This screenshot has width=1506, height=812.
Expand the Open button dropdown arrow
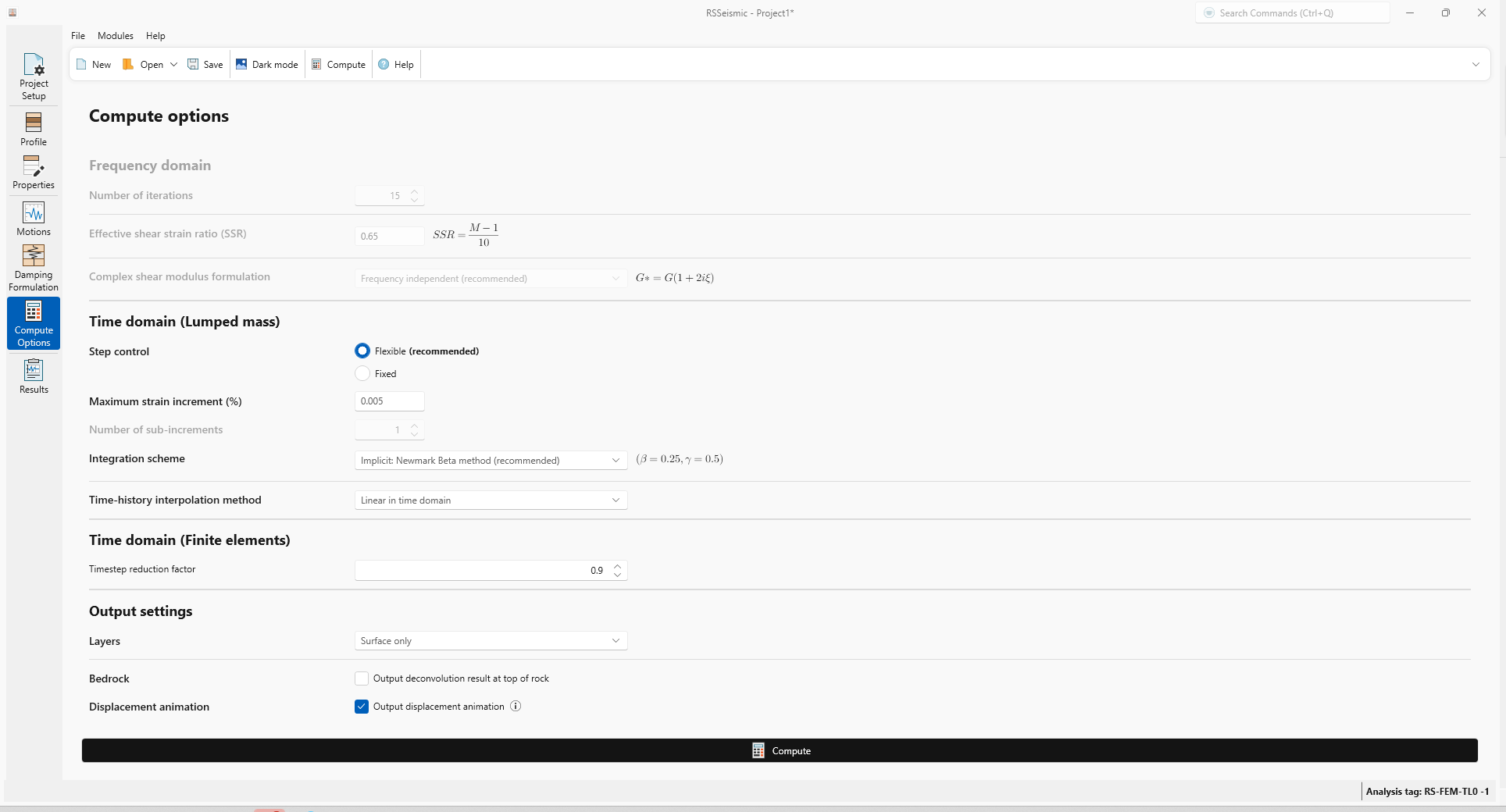(173, 65)
